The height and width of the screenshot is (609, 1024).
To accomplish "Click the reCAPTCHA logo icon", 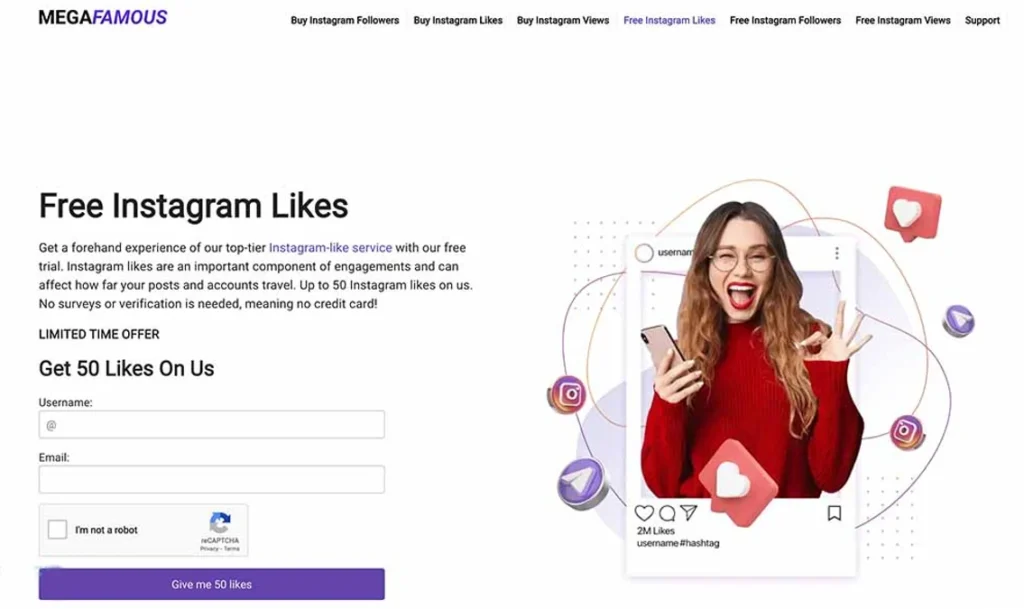I will (220, 523).
